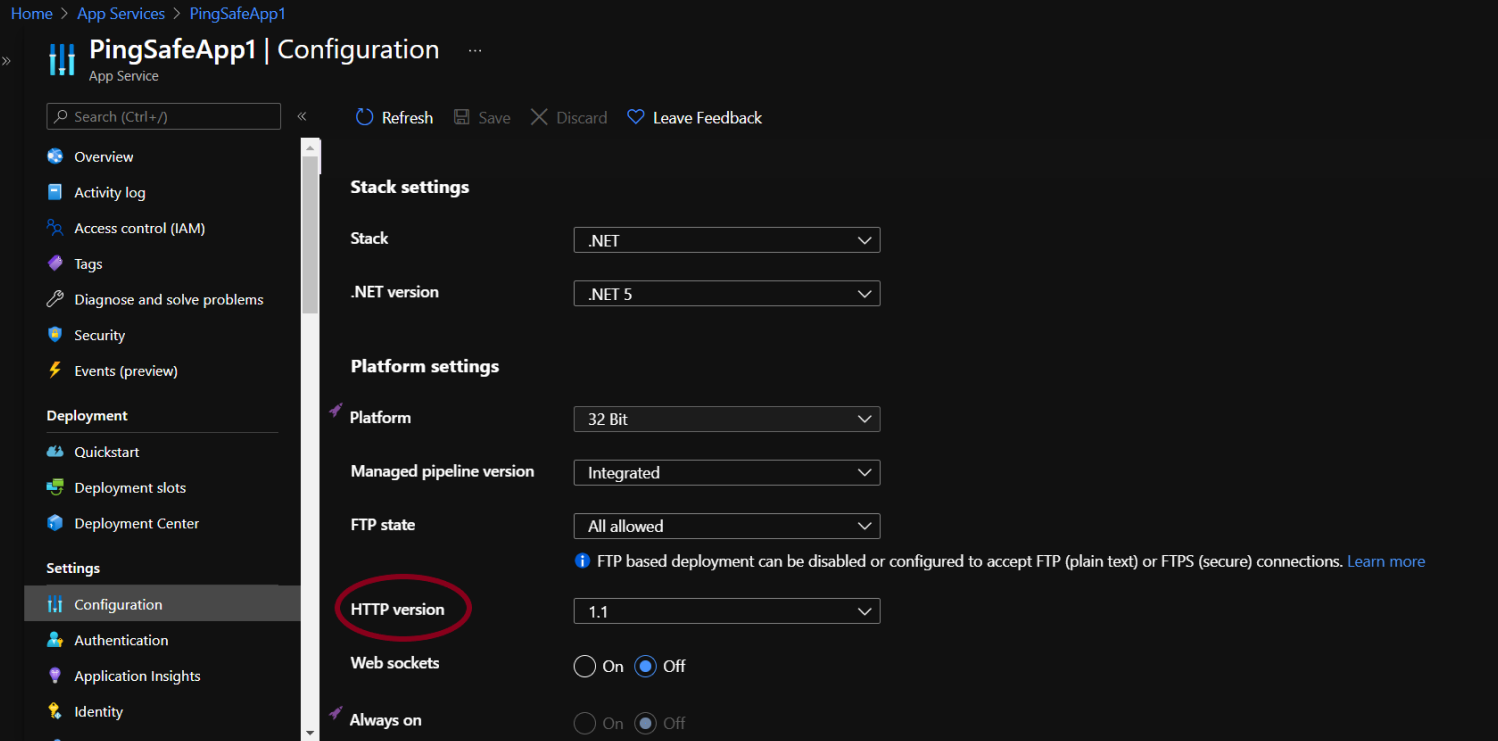Open Security via shield icon
The width and height of the screenshot is (1498, 741).
click(x=55, y=335)
